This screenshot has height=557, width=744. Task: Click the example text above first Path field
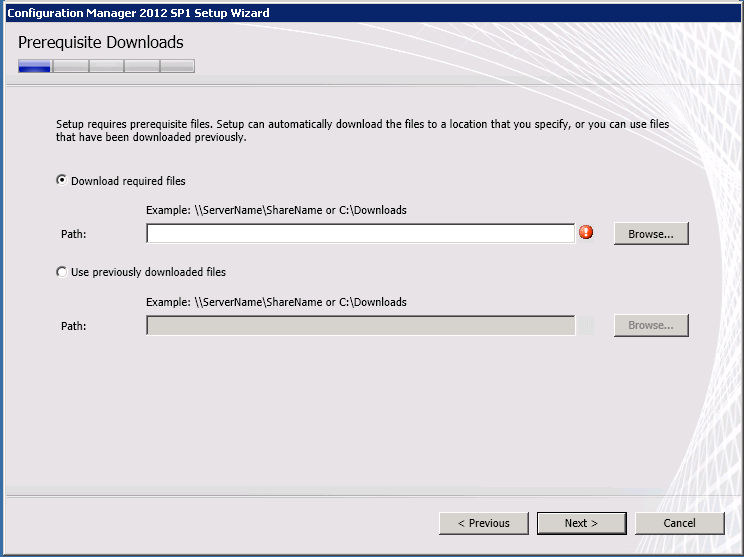pyautogui.click(x=276, y=210)
